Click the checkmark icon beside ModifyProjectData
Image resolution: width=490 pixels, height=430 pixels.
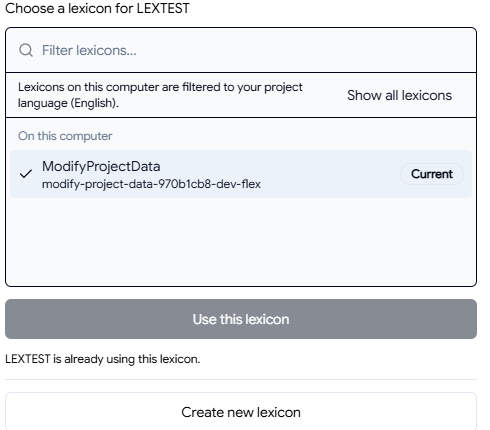(x=26, y=174)
